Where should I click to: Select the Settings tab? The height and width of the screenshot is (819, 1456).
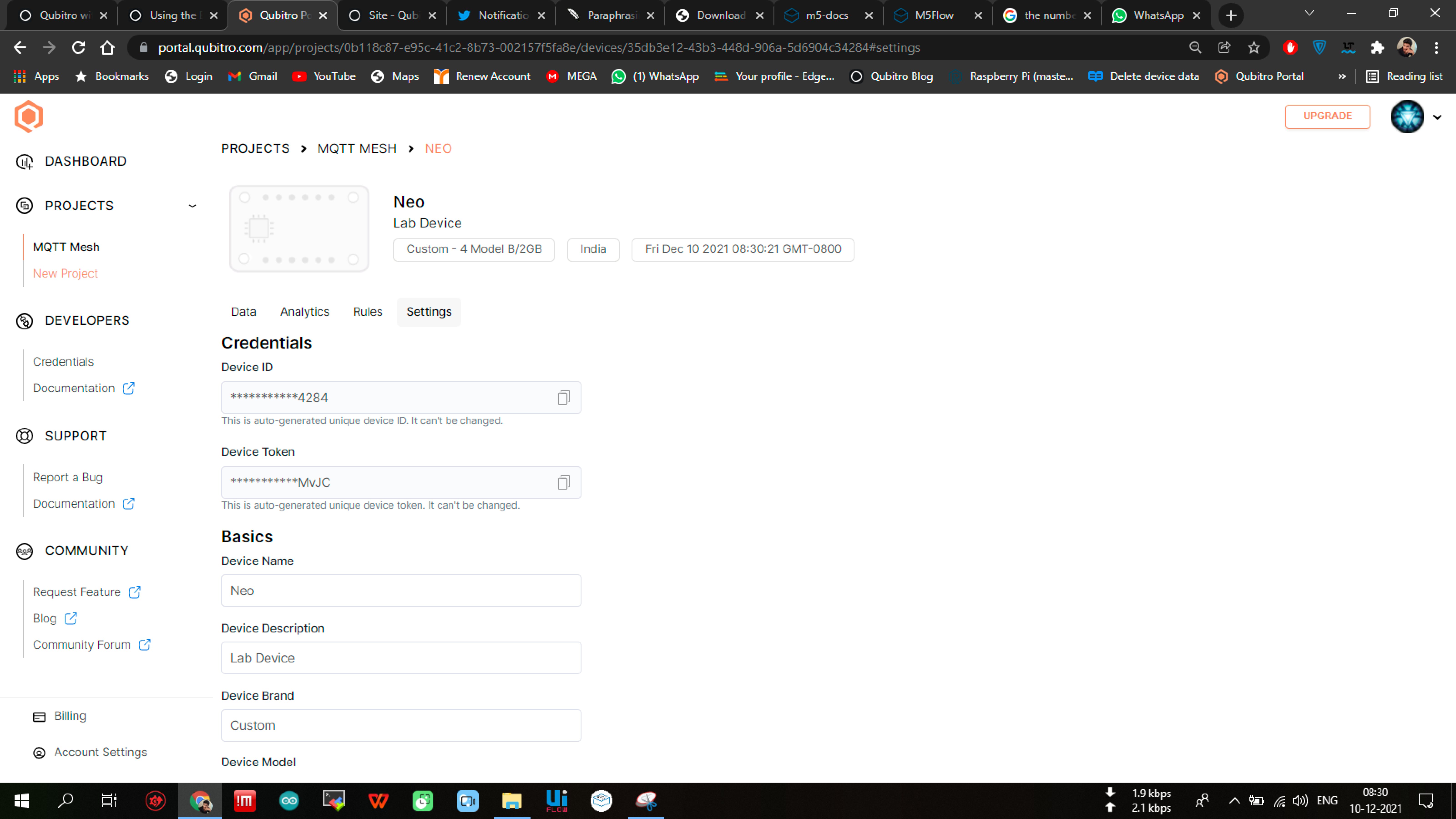point(429,312)
